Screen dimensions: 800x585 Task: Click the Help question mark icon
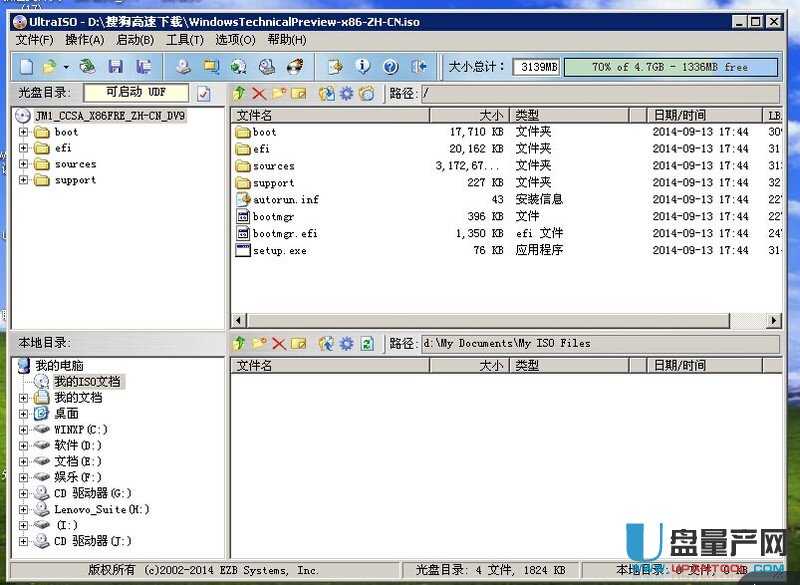390,67
